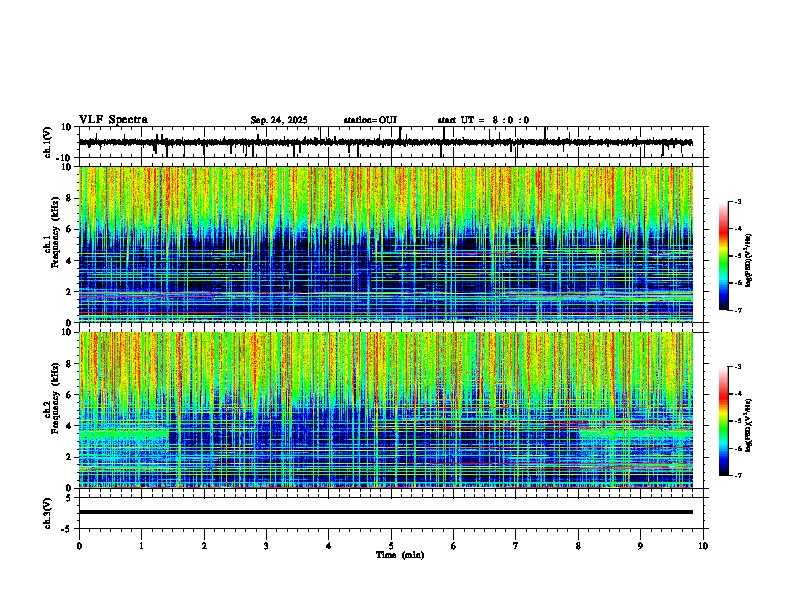792x612 pixels.
Task: Click the time axis tick label "9"
Action: tap(640, 546)
